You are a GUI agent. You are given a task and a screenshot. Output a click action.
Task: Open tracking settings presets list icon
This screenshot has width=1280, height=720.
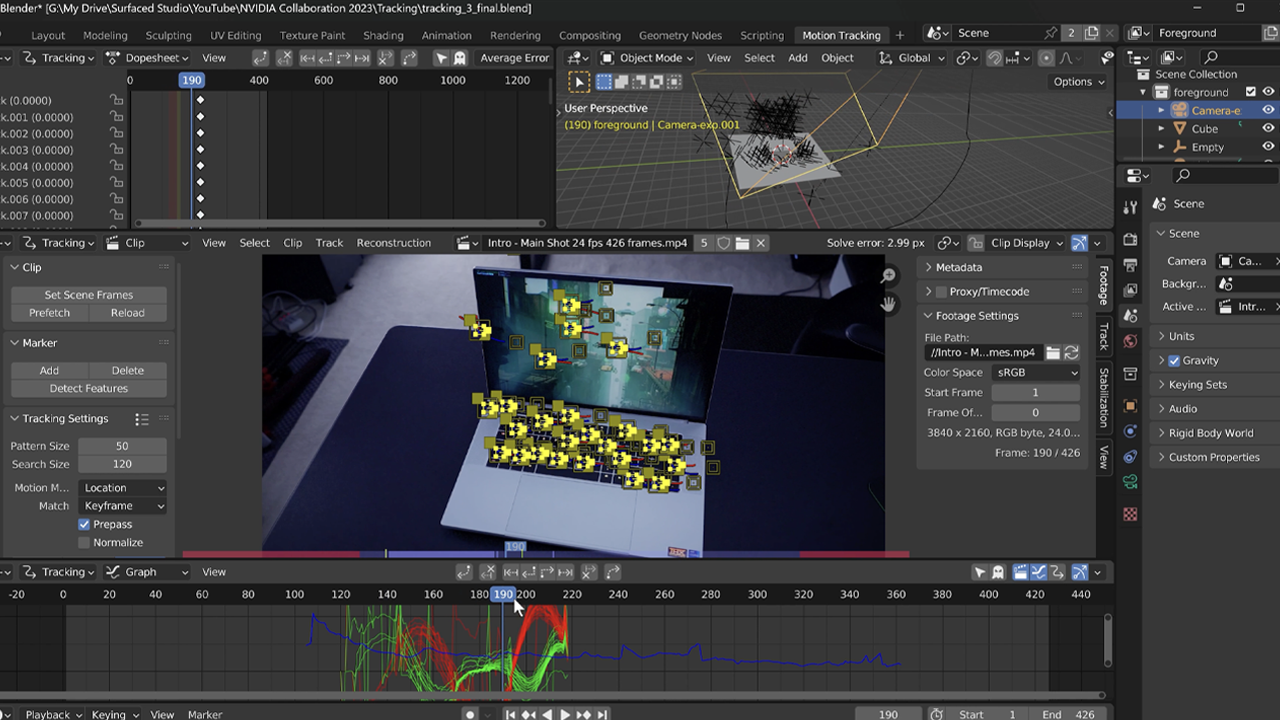click(x=142, y=419)
